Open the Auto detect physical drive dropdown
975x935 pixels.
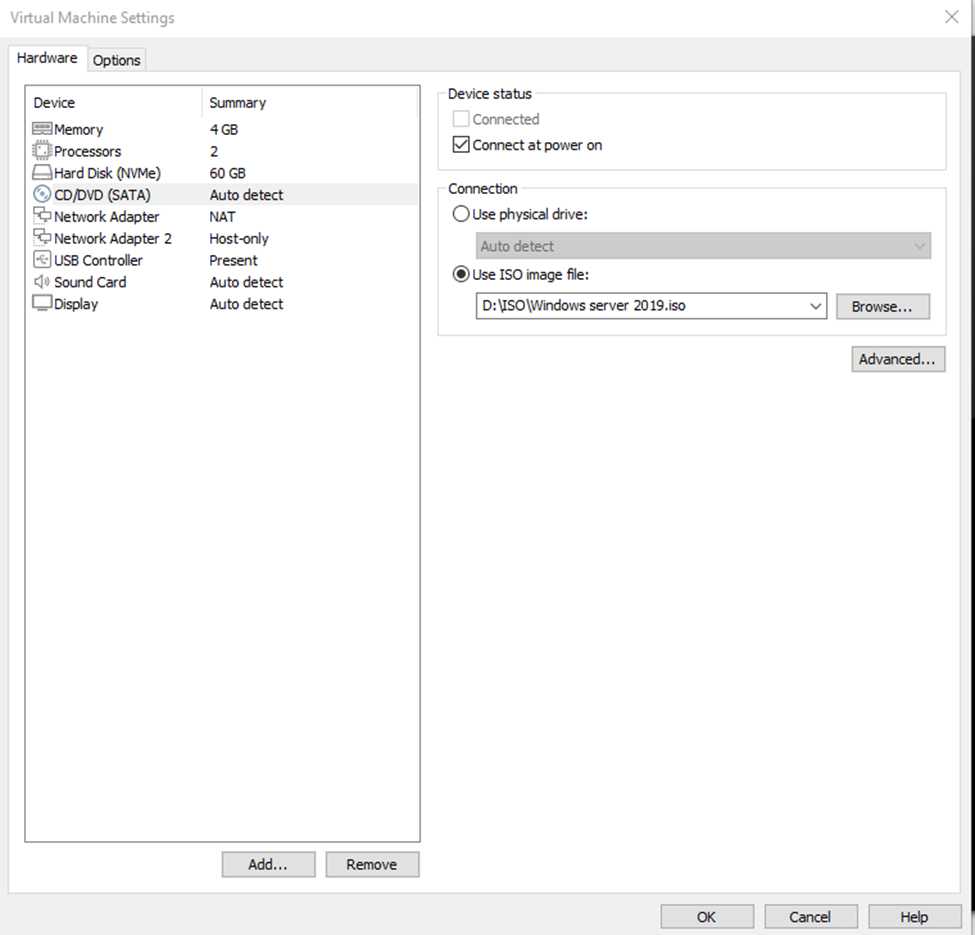pos(703,246)
